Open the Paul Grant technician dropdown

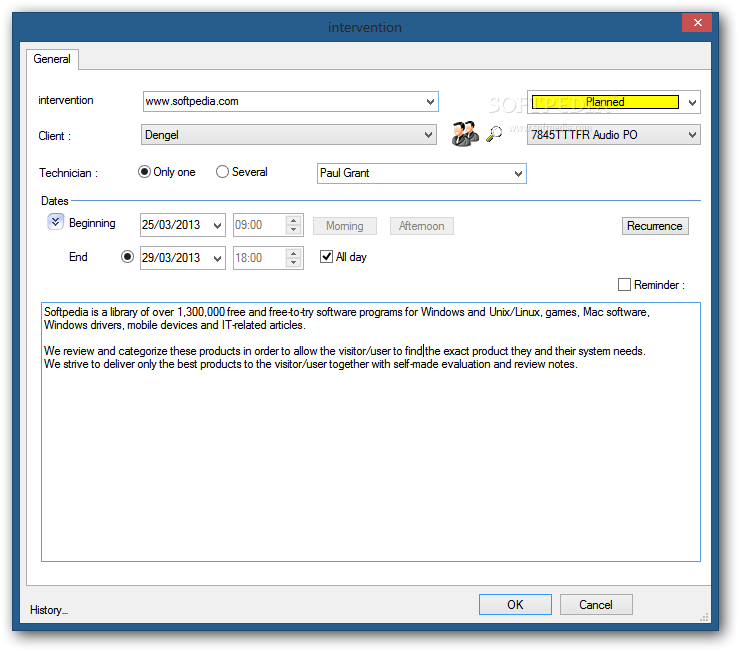pos(518,173)
